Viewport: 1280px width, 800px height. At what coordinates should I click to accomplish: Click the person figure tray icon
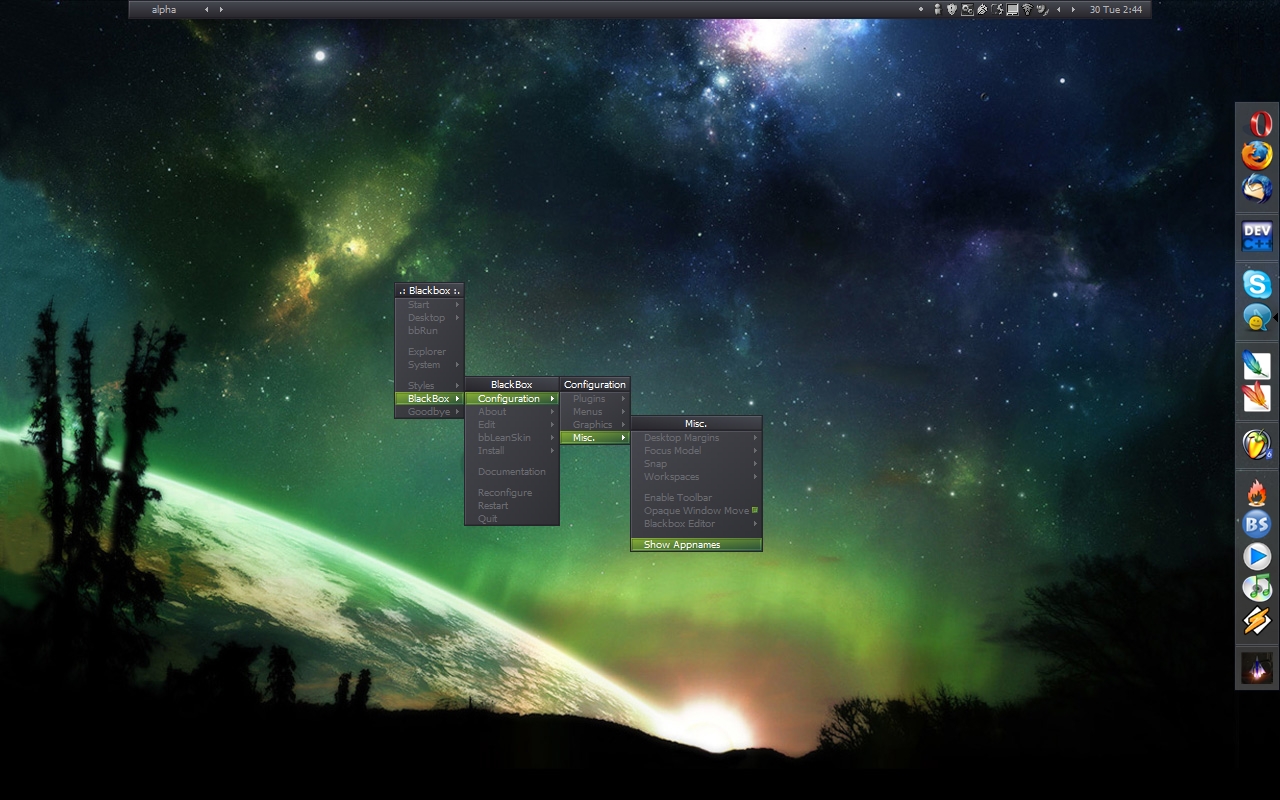[937, 9]
